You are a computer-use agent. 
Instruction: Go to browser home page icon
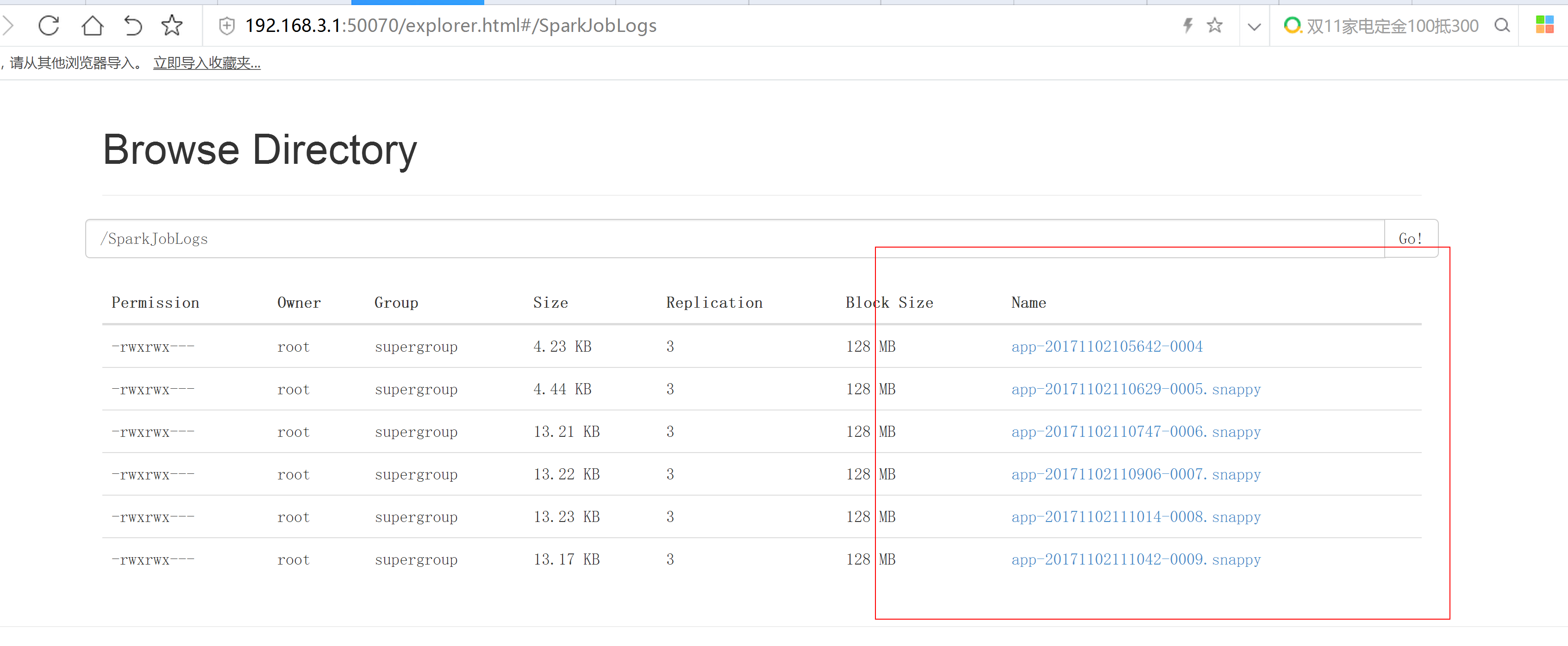(x=92, y=25)
